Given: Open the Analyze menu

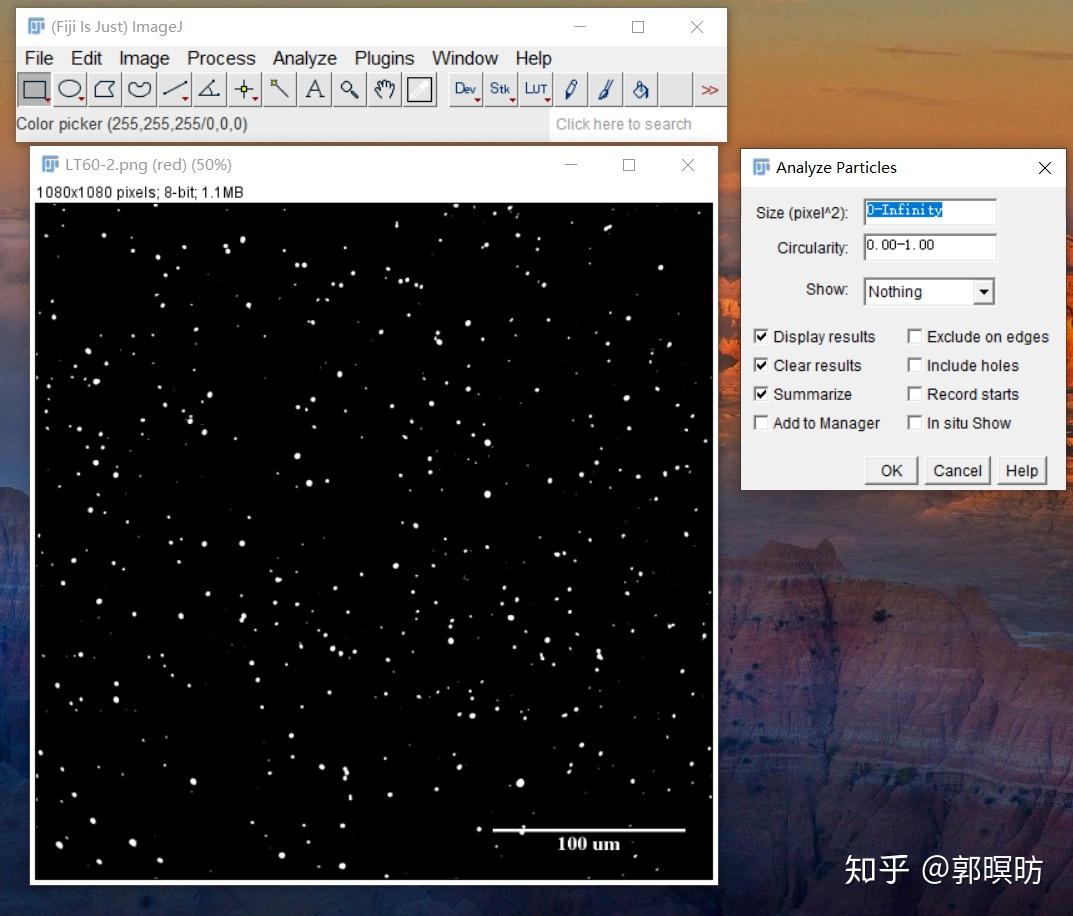Looking at the screenshot, I should [x=304, y=58].
